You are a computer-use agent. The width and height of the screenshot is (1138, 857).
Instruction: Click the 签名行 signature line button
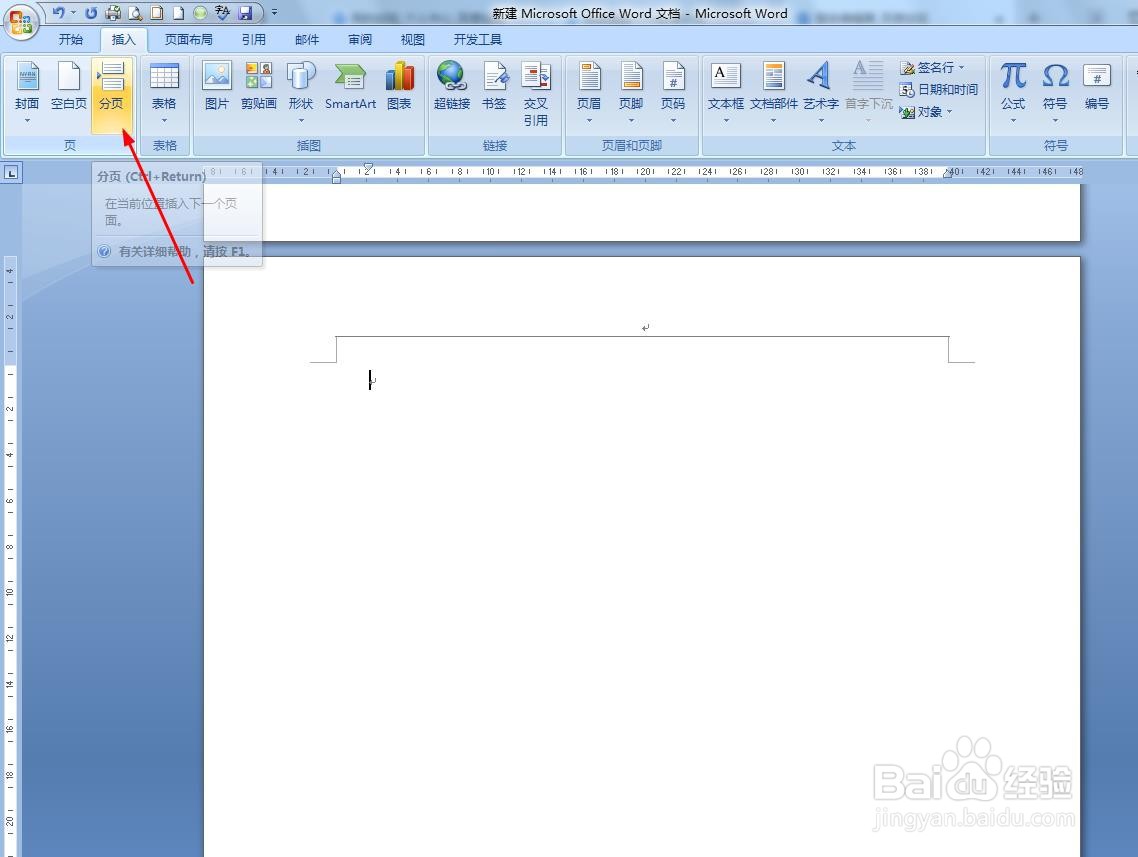pyautogui.click(x=933, y=67)
